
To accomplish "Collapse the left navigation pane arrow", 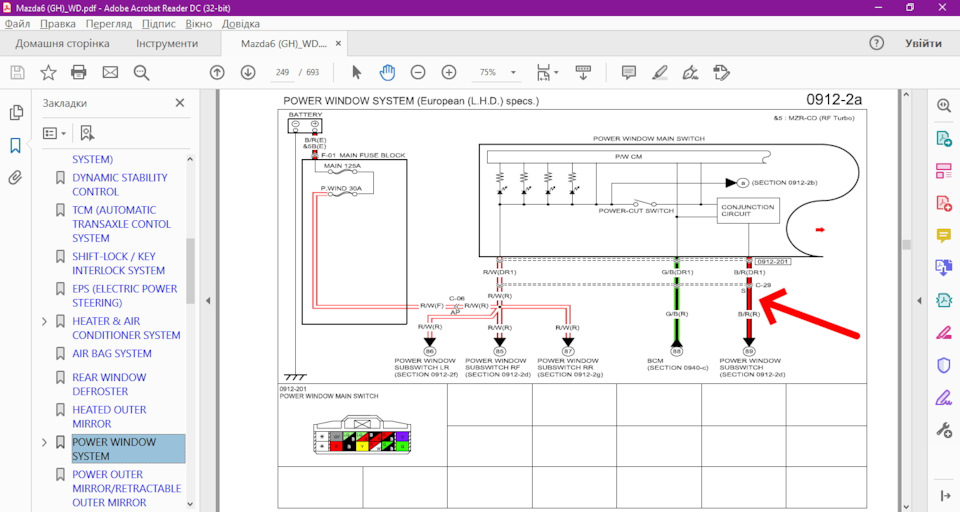I will click(x=208, y=301).
